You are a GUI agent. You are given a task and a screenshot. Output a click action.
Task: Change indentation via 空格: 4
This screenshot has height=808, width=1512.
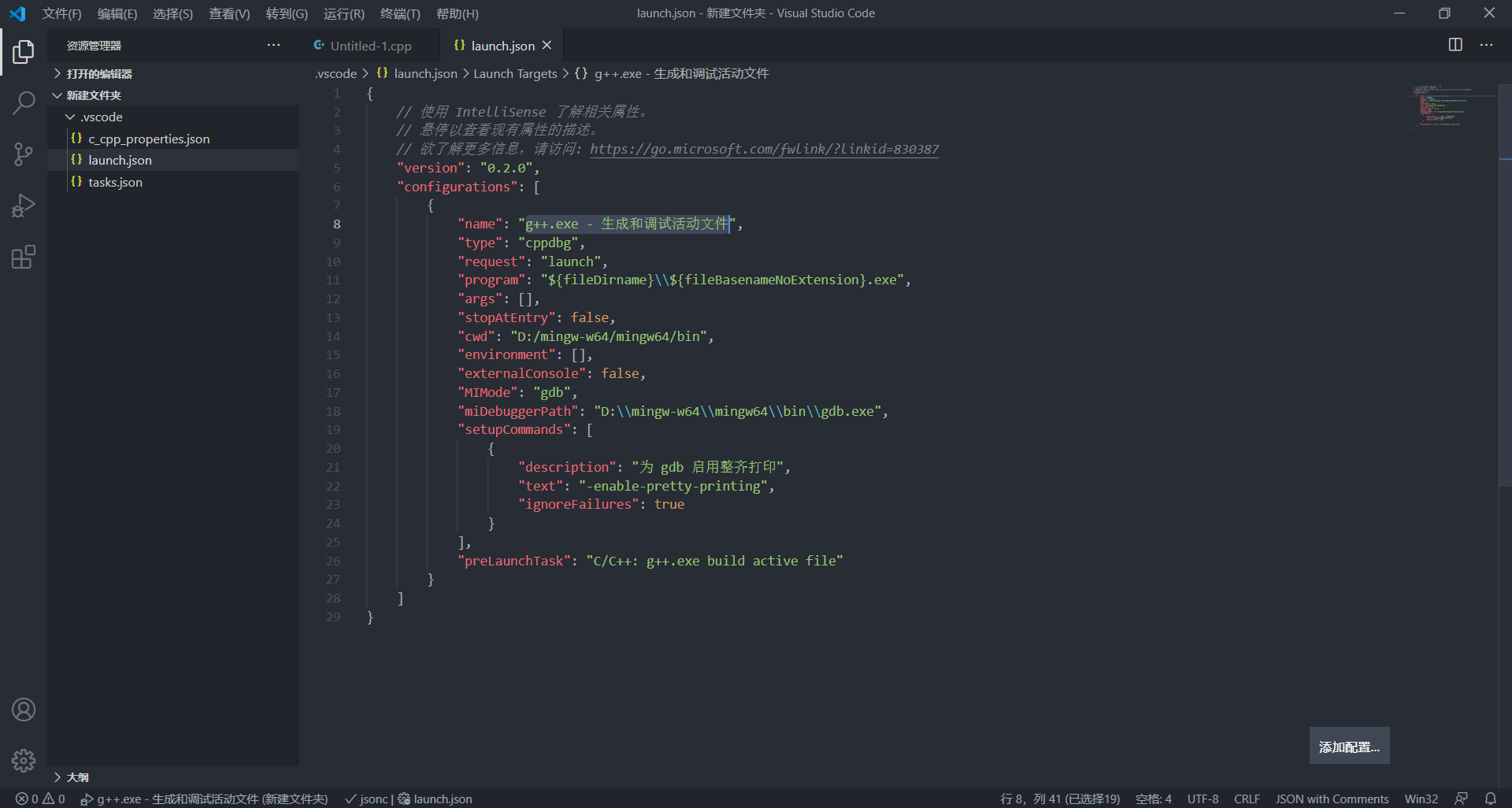click(x=1153, y=799)
